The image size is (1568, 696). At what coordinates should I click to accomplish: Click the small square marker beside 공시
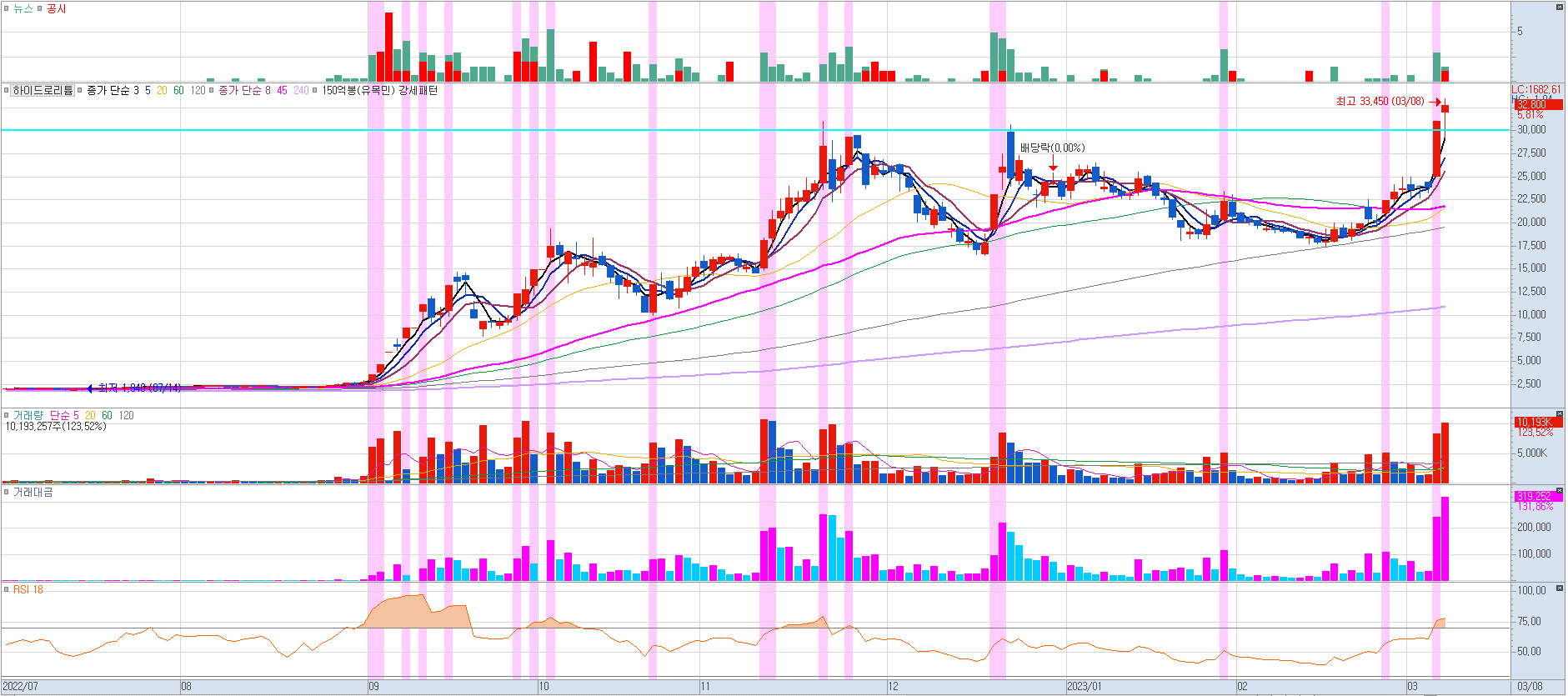(x=39, y=9)
